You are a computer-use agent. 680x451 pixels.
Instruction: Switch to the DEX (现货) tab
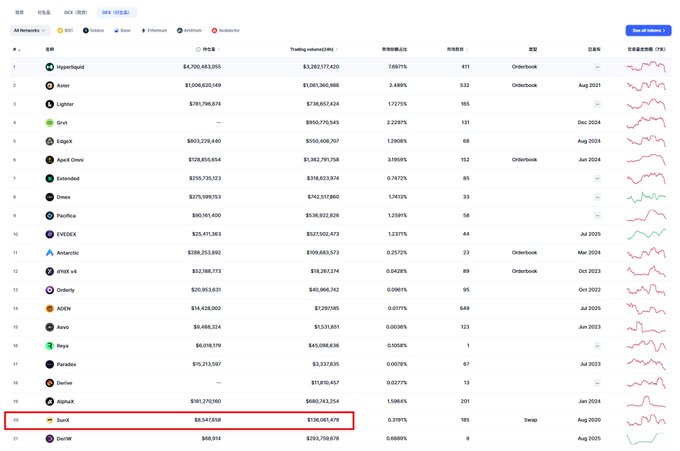(75, 12)
